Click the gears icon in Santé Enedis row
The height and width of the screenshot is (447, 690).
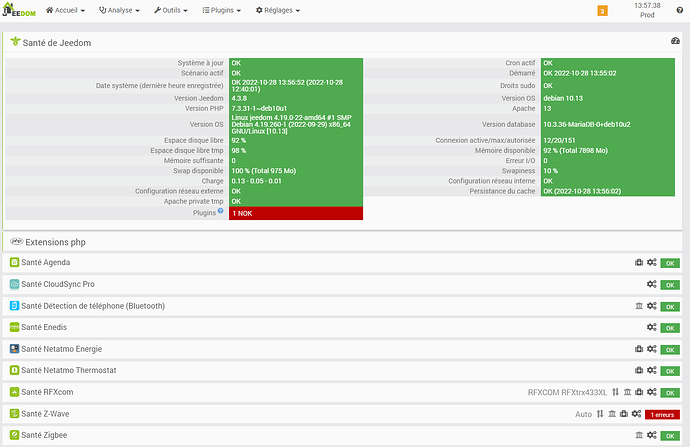652,327
